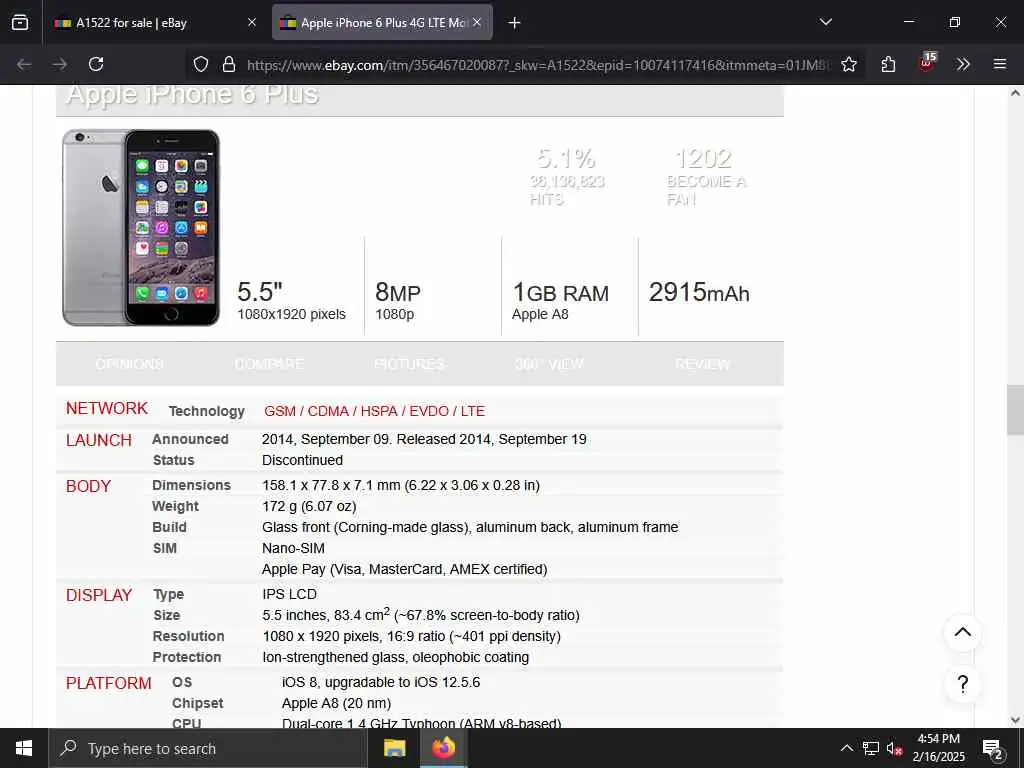Click the Technology spec label
This screenshot has height=768, width=1024.
tap(206, 411)
